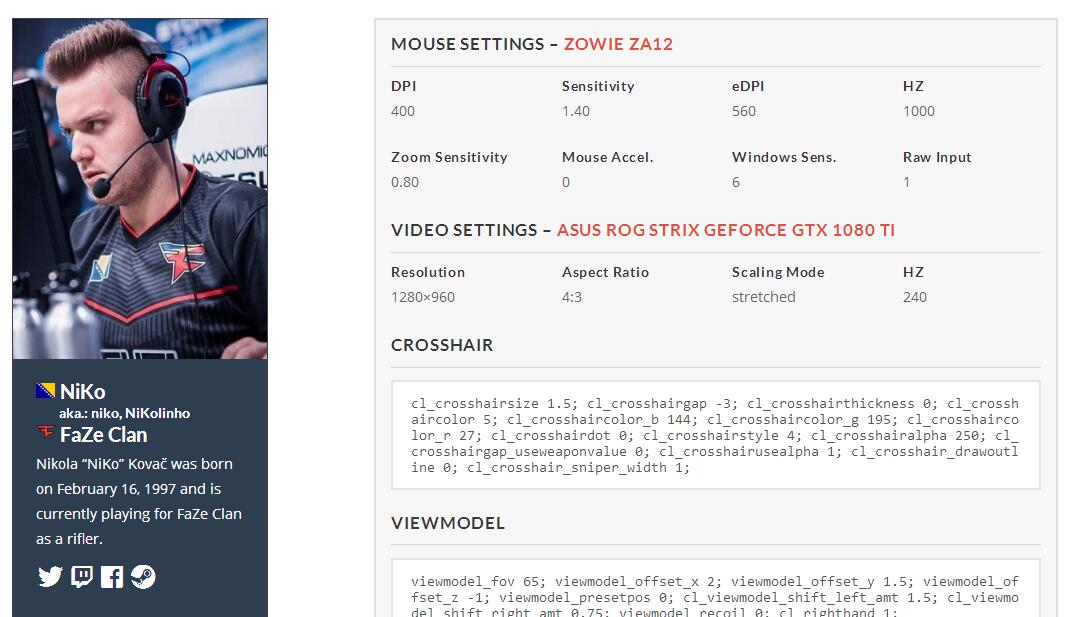
Task: Click the video HZ value 240
Action: click(x=914, y=297)
